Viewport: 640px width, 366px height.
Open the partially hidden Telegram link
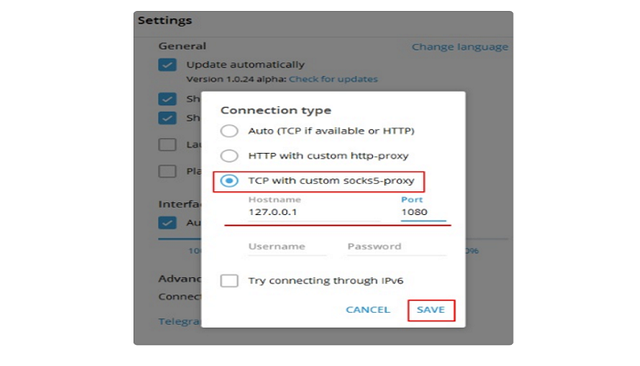pyautogui.click(x=180, y=322)
